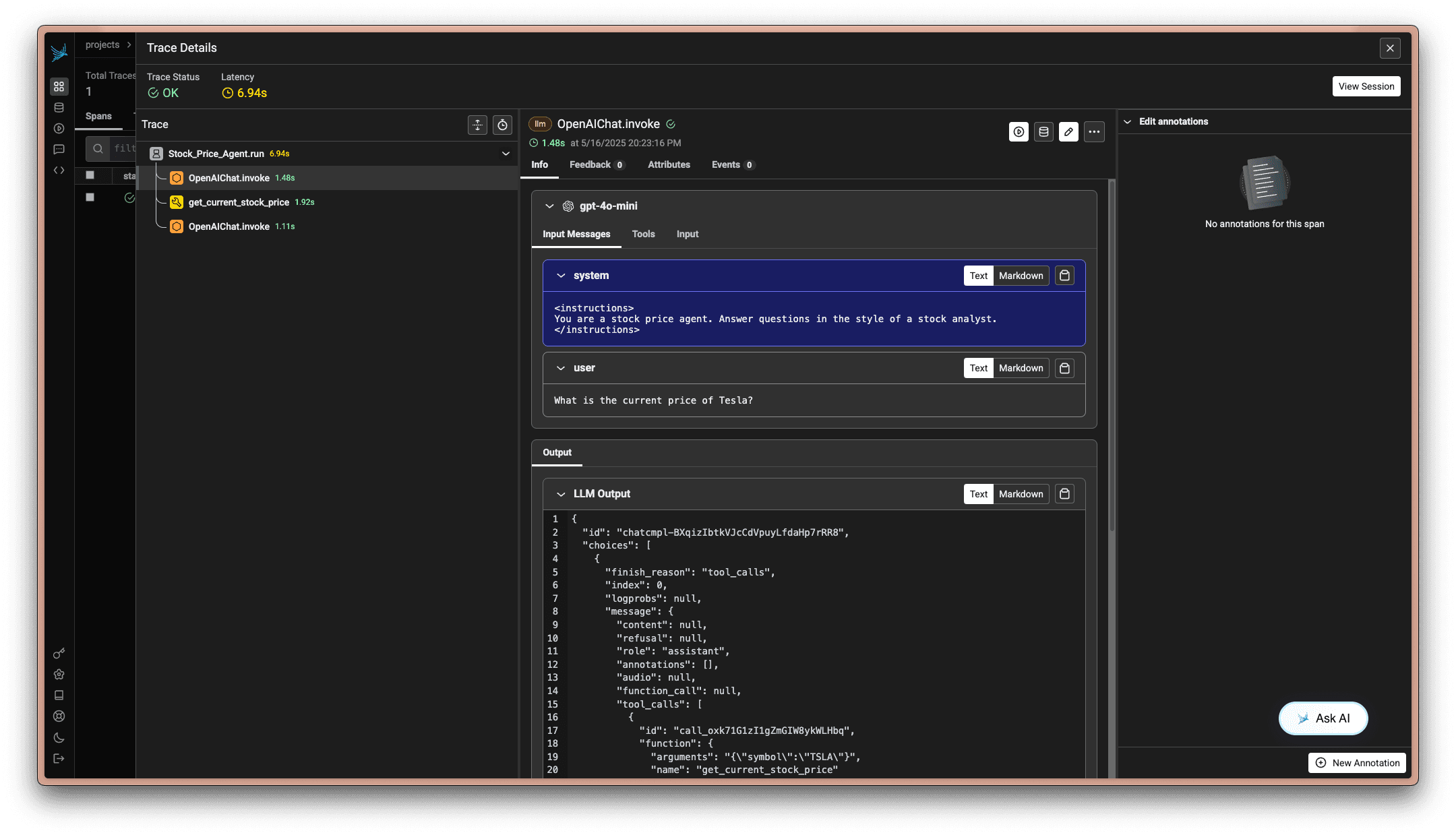The width and height of the screenshot is (1456, 835).
Task: Open span in playground via play button
Action: coord(1019,131)
